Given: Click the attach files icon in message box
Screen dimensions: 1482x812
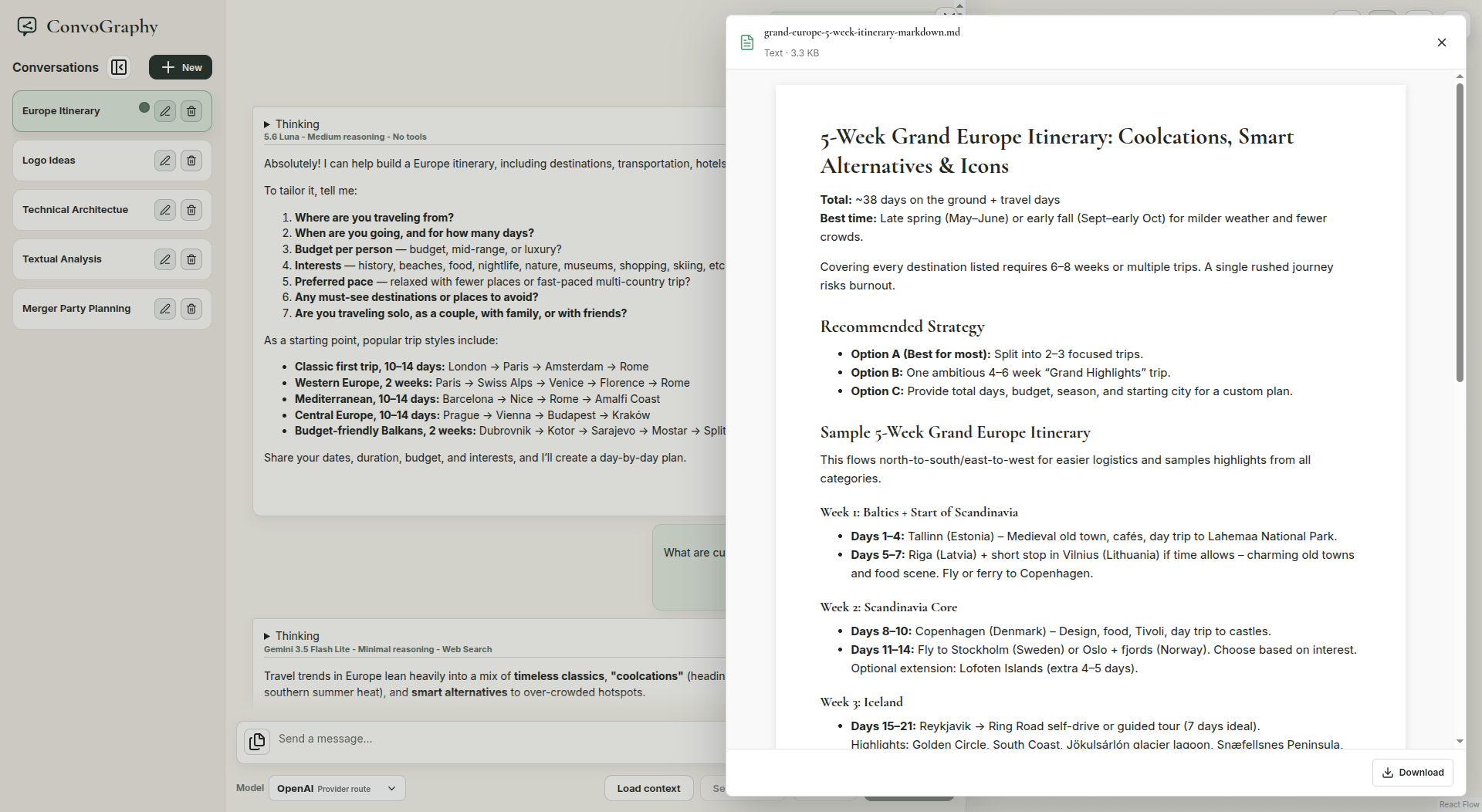Looking at the screenshot, I should pyautogui.click(x=257, y=741).
